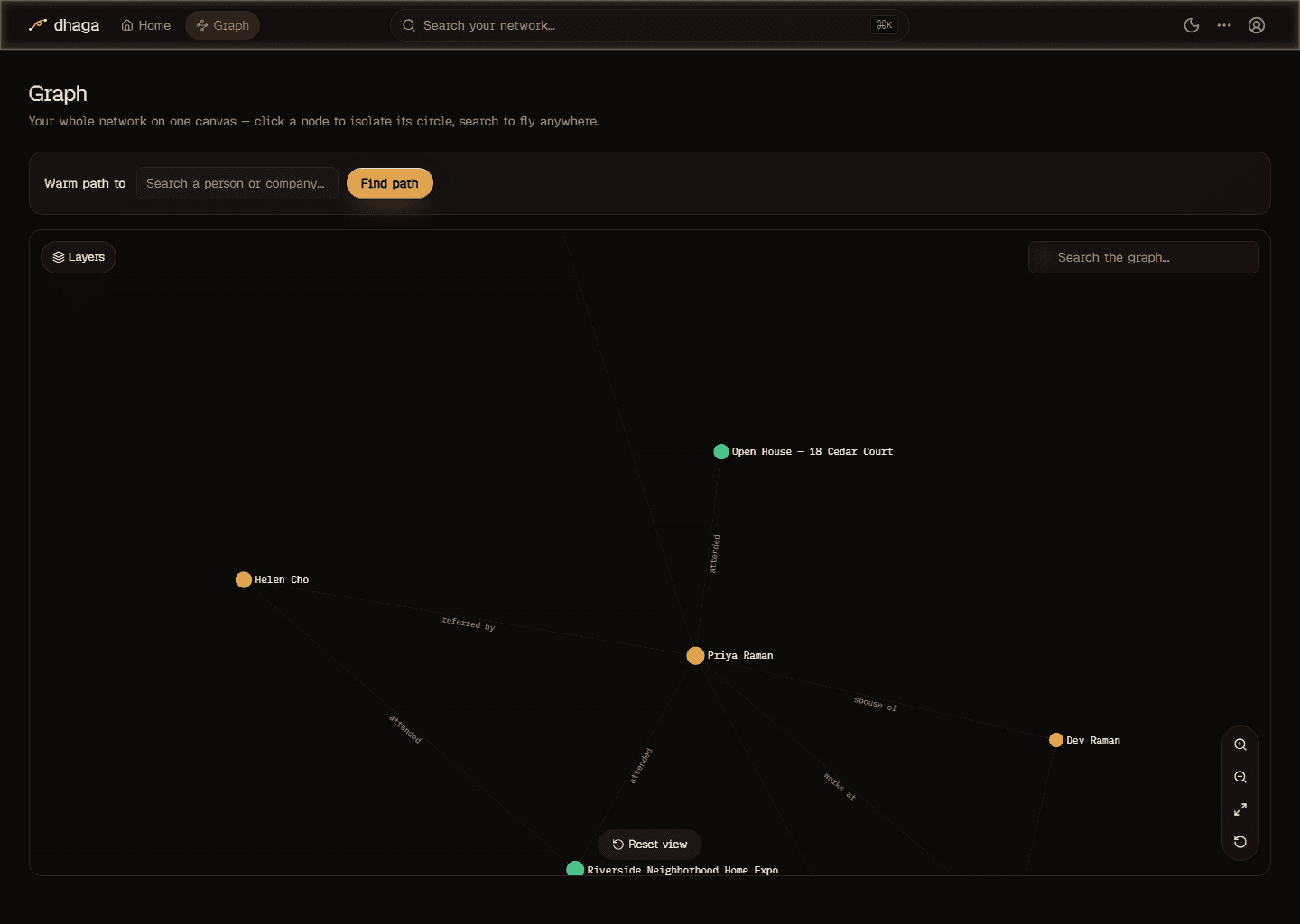Viewport: 1300px width, 924px height.
Task: Select the Priya Raman node
Action: click(x=695, y=656)
